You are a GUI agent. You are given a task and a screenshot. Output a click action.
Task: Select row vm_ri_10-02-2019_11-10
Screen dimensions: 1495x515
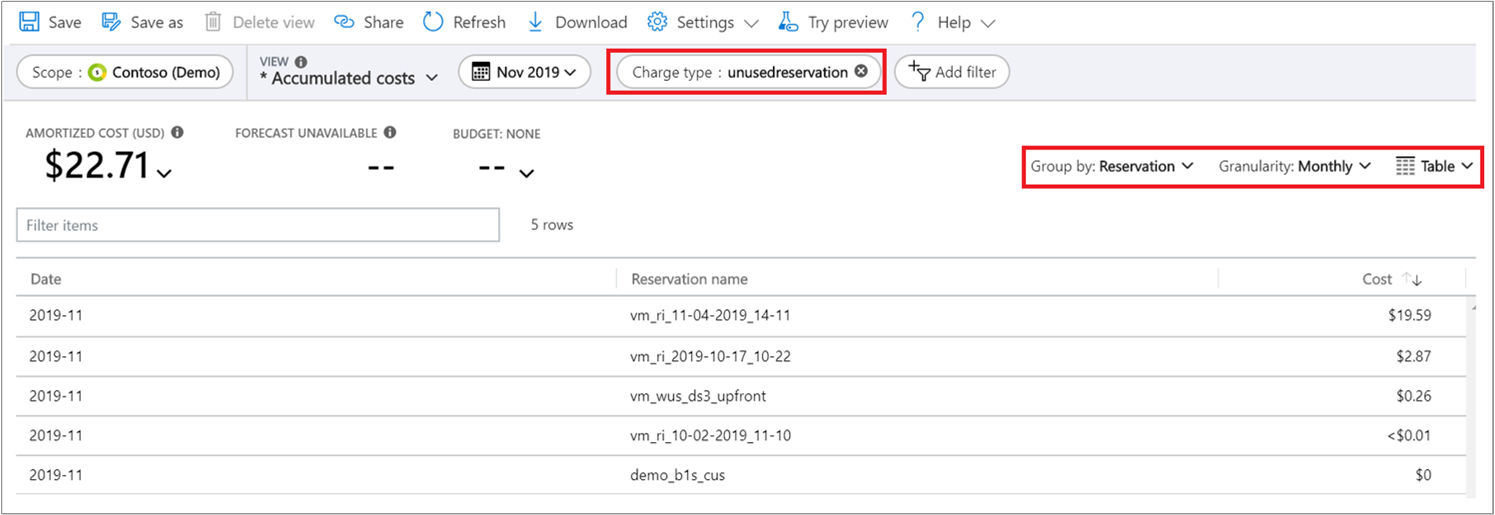coord(741,435)
